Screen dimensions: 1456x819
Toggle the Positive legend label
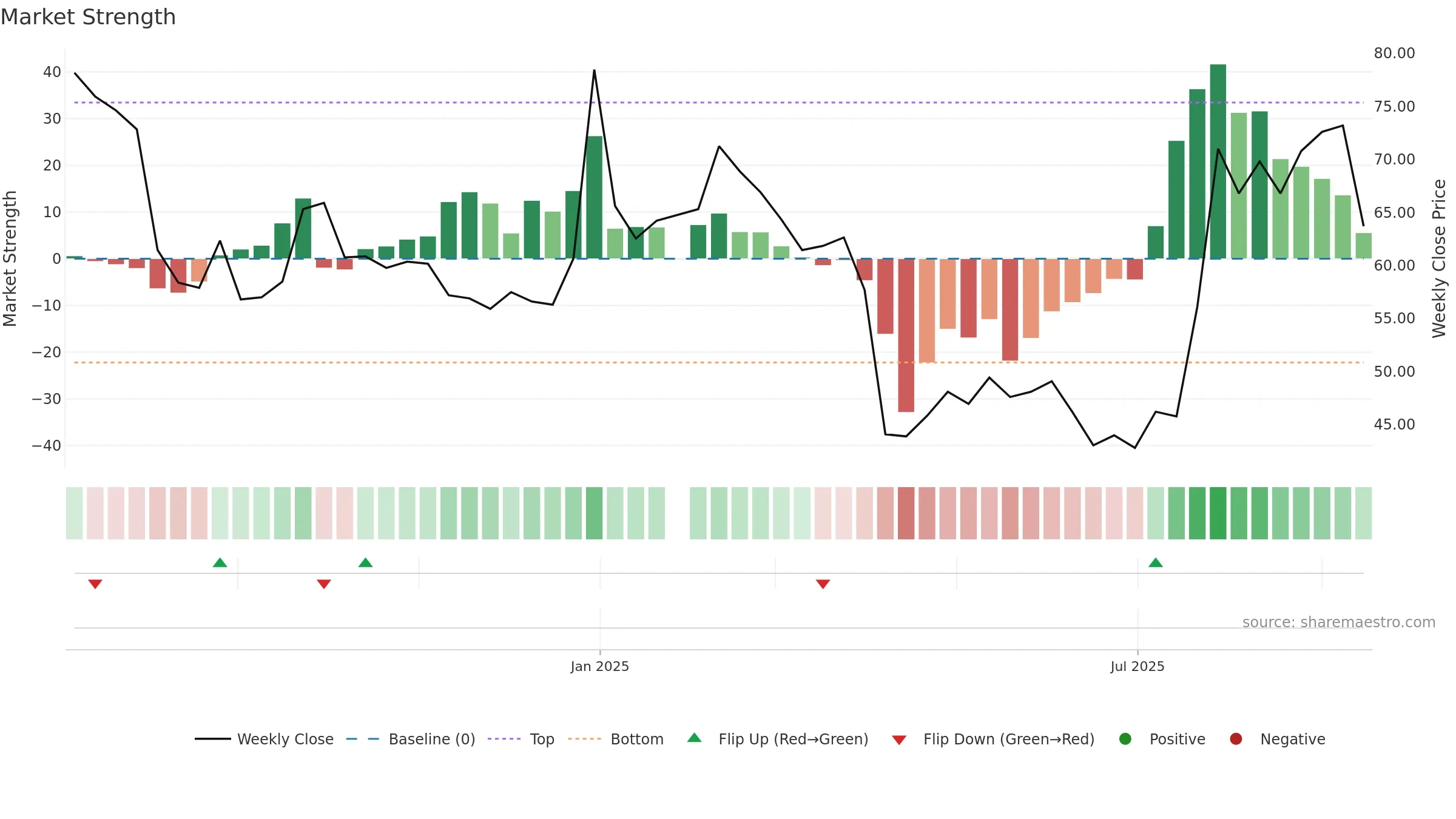1178,740
